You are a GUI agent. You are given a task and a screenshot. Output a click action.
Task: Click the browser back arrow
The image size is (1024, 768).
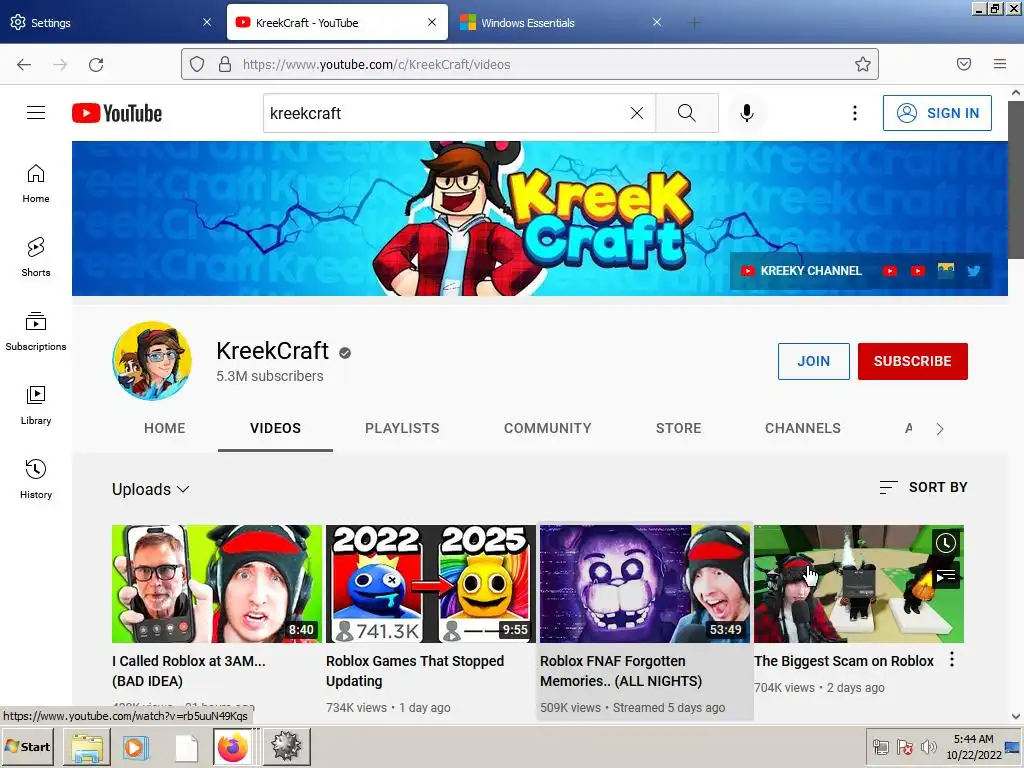(24, 64)
